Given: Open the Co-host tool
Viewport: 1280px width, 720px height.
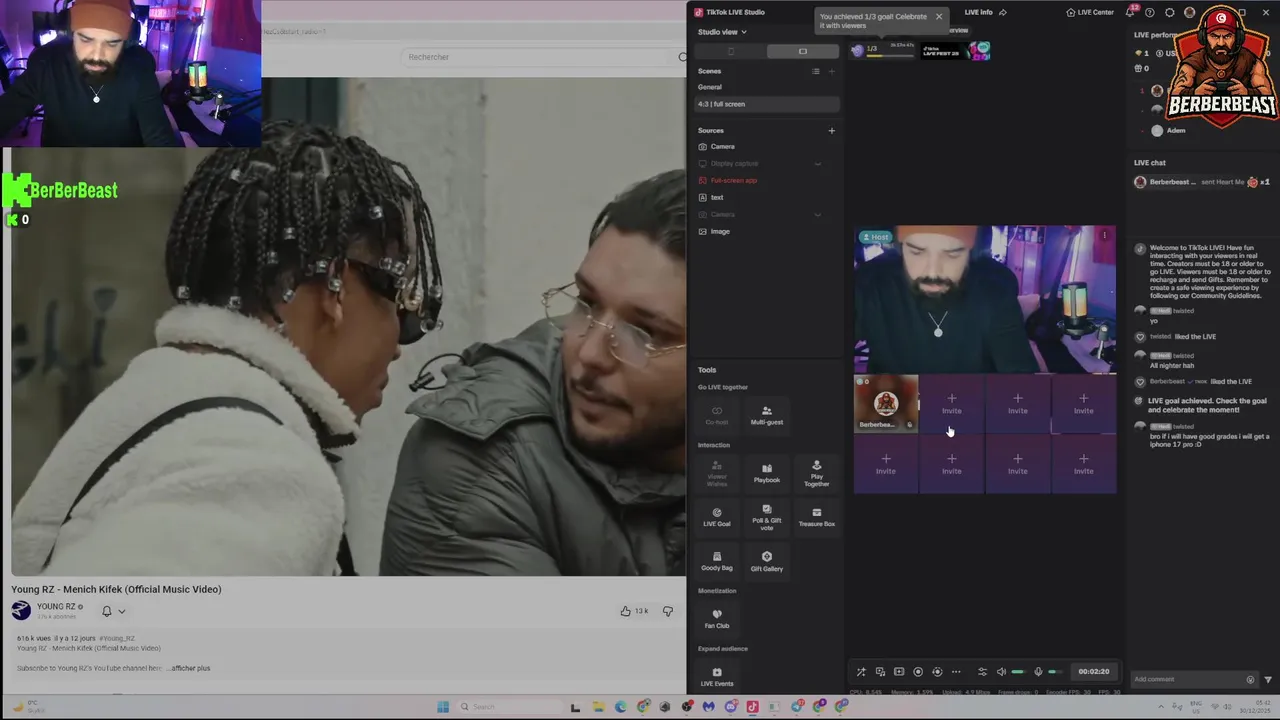Looking at the screenshot, I should click(x=717, y=415).
